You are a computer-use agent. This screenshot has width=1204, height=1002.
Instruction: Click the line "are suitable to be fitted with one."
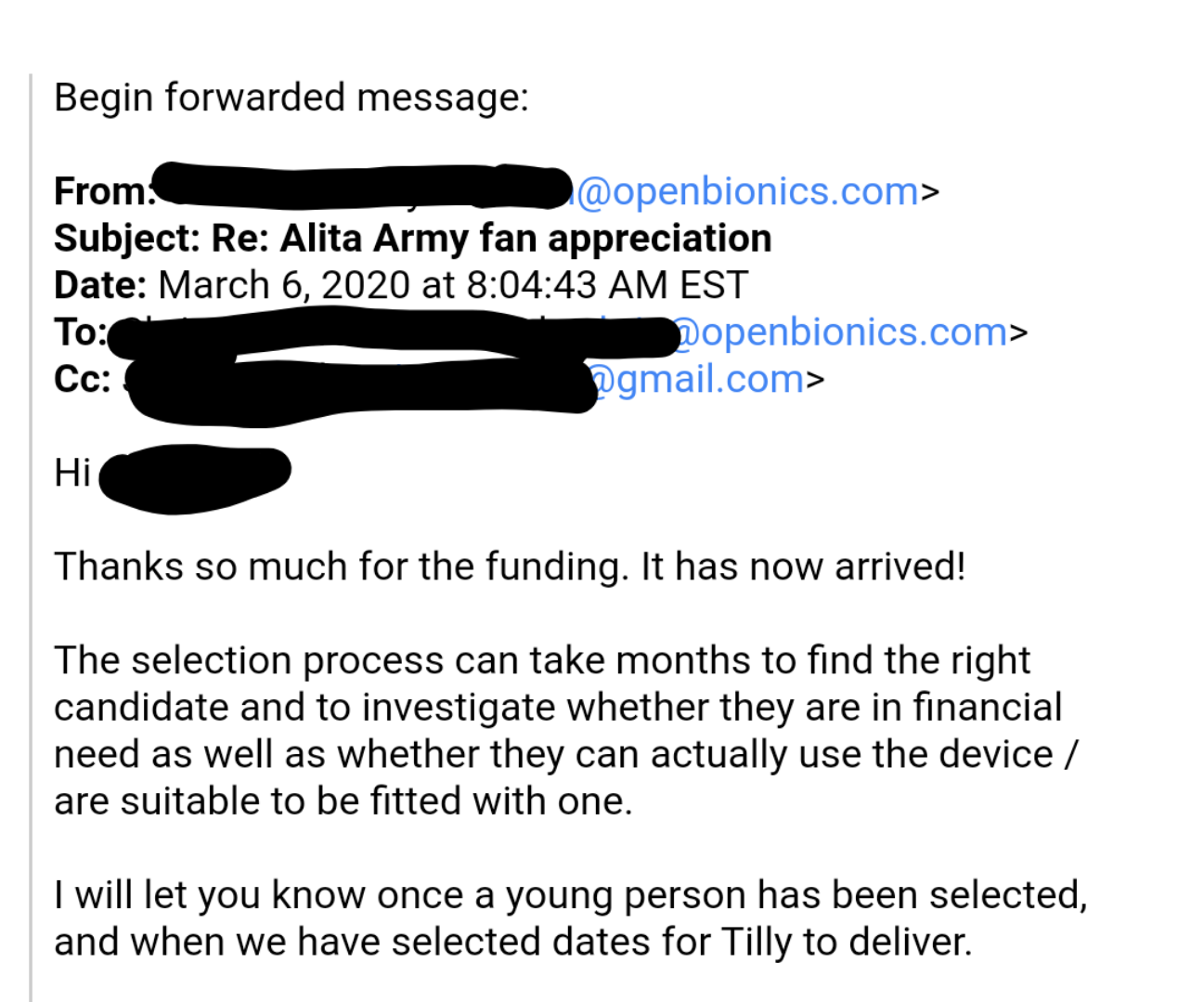point(343,800)
